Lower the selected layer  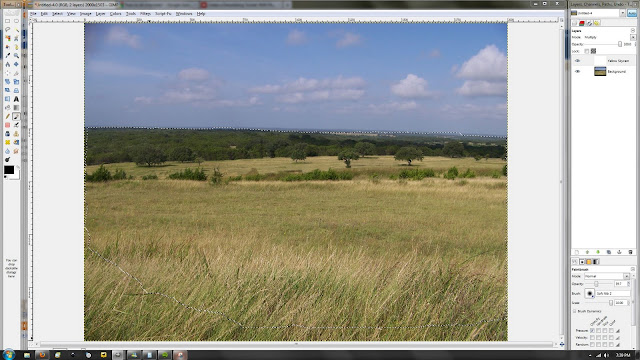[x=598, y=252]
